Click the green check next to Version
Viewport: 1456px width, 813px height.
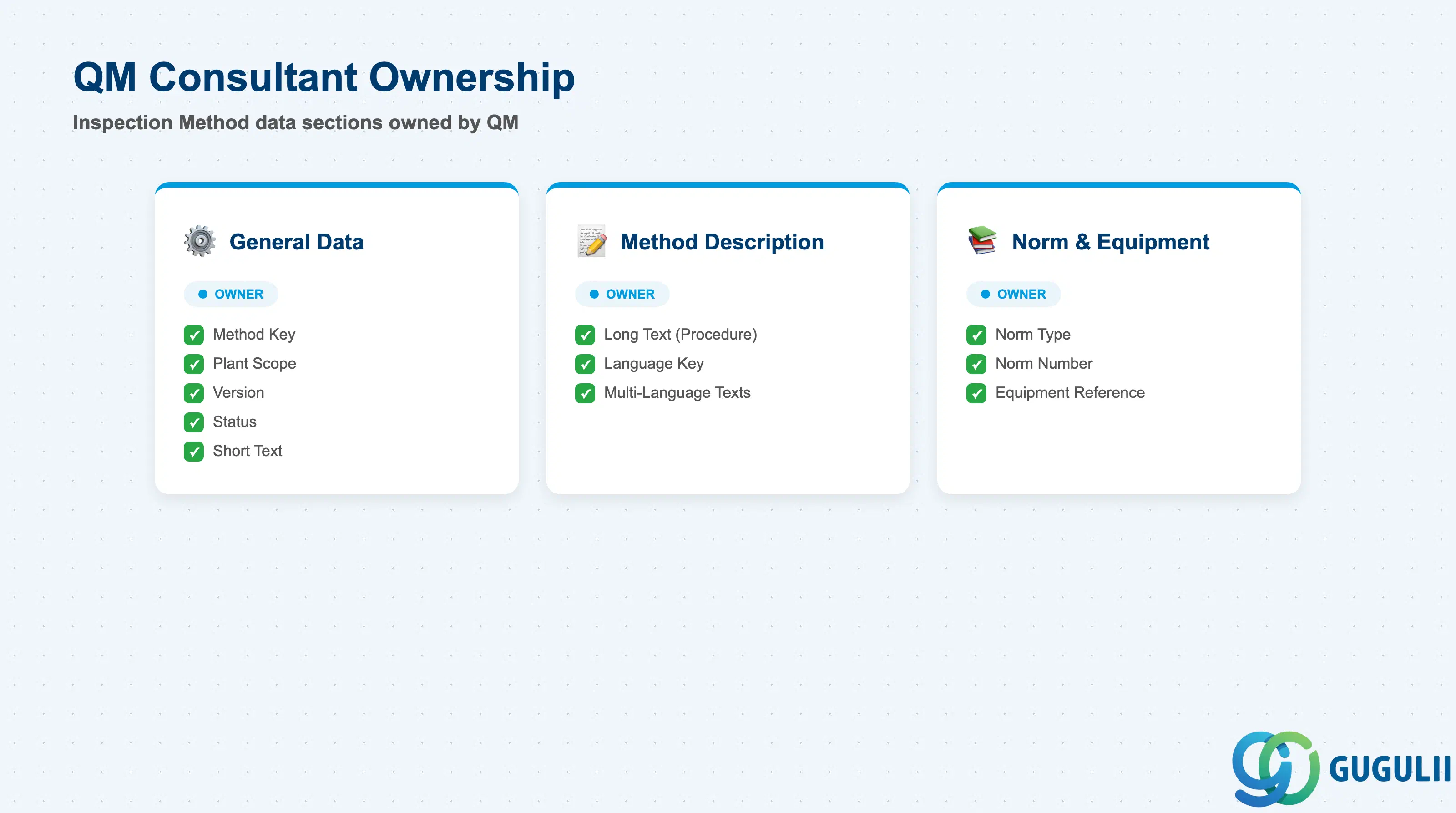[194, 393]
